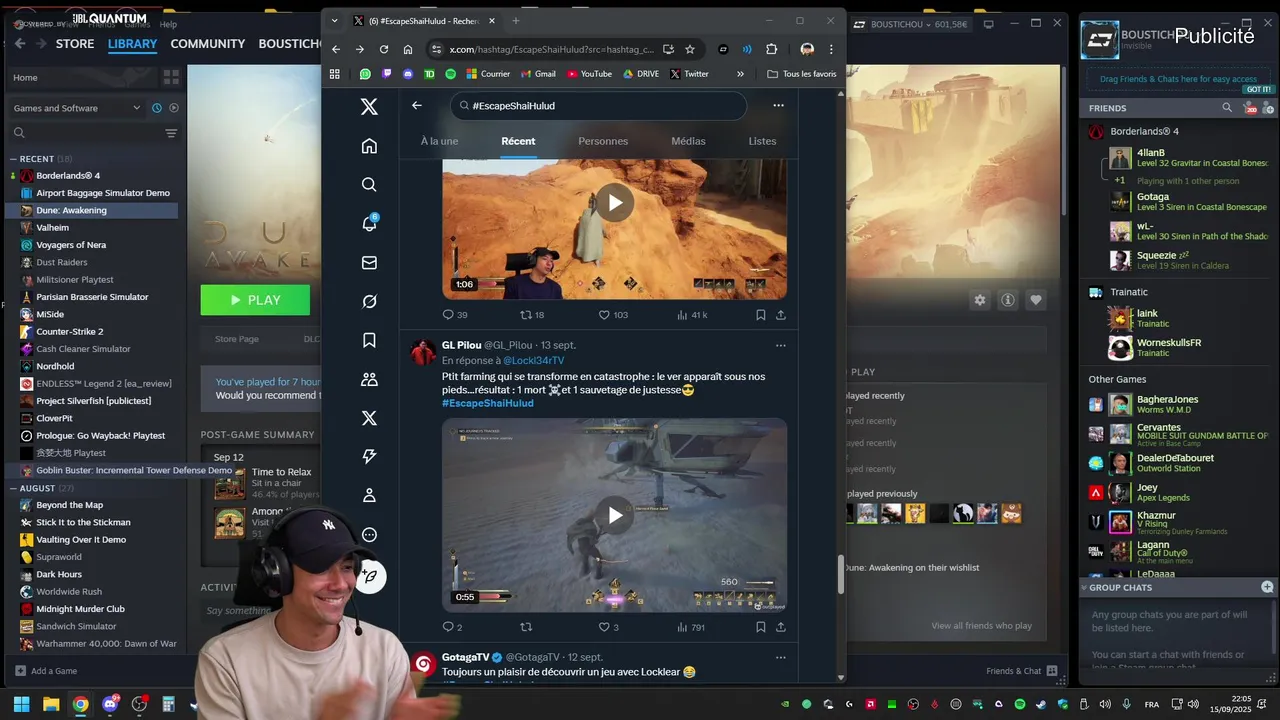Open X search settings three dots
The image size is (1280, 720).
[778, 105]
